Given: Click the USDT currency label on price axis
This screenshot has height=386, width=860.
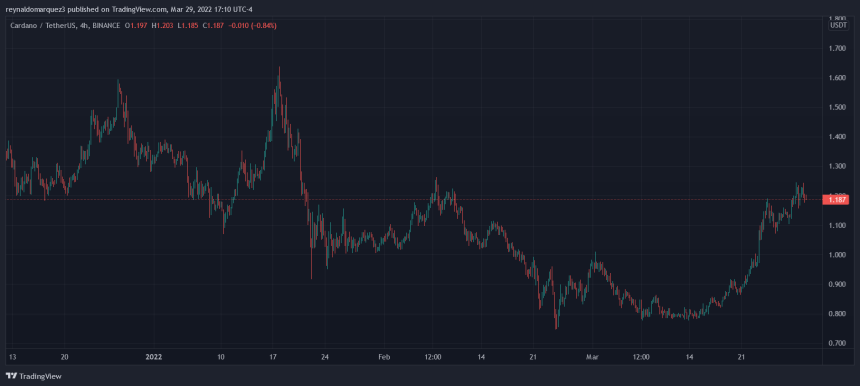Looking at the screenshot, I should [x=838, y=25].
